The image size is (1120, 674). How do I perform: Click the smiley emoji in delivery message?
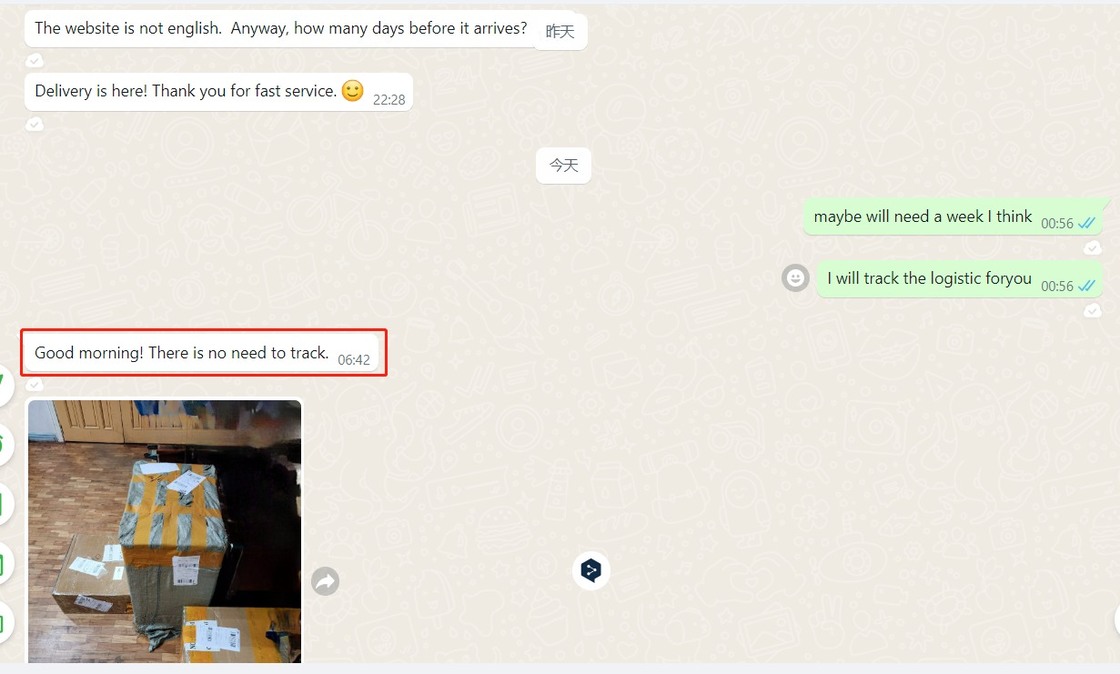point(353,91)
